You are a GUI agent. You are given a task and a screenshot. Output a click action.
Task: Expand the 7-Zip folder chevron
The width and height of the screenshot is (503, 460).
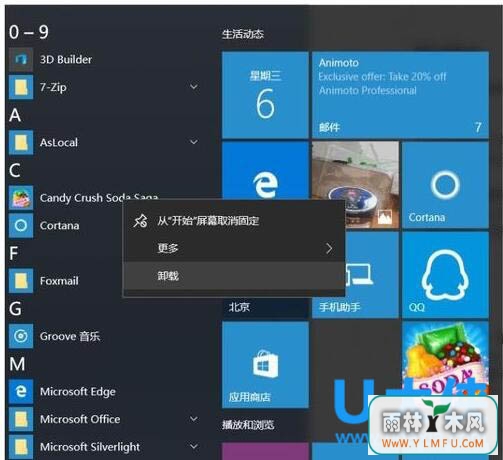coord(194,87)
